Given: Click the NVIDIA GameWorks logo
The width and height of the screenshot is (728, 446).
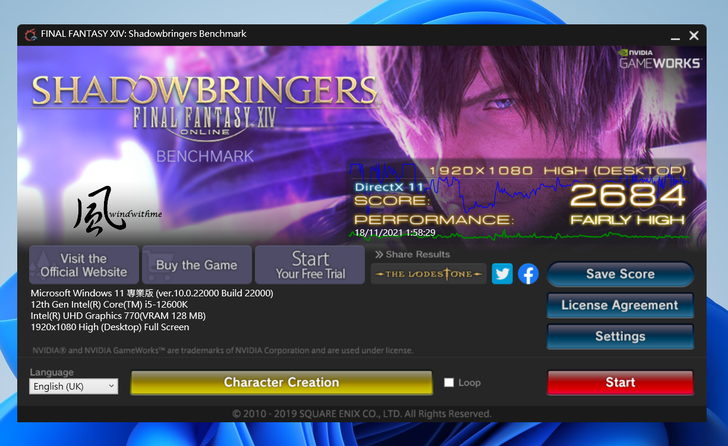Looking at the screenshot, I should (659, 59).
